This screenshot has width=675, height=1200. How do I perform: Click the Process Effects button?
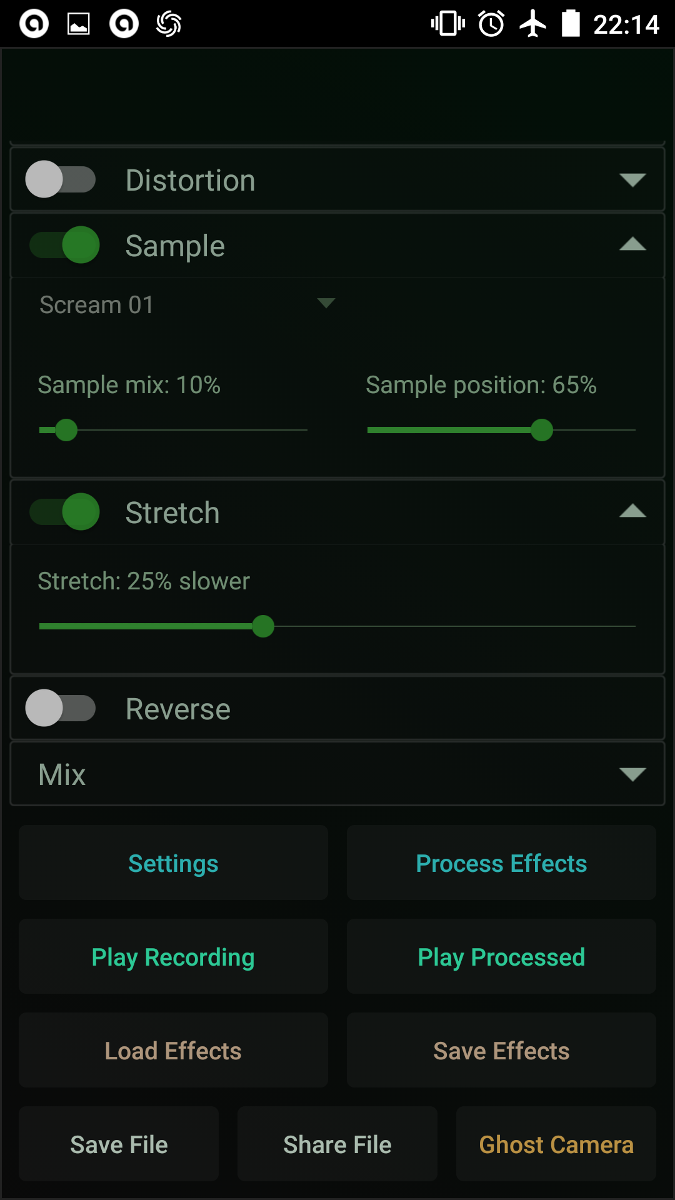(501, 863)
